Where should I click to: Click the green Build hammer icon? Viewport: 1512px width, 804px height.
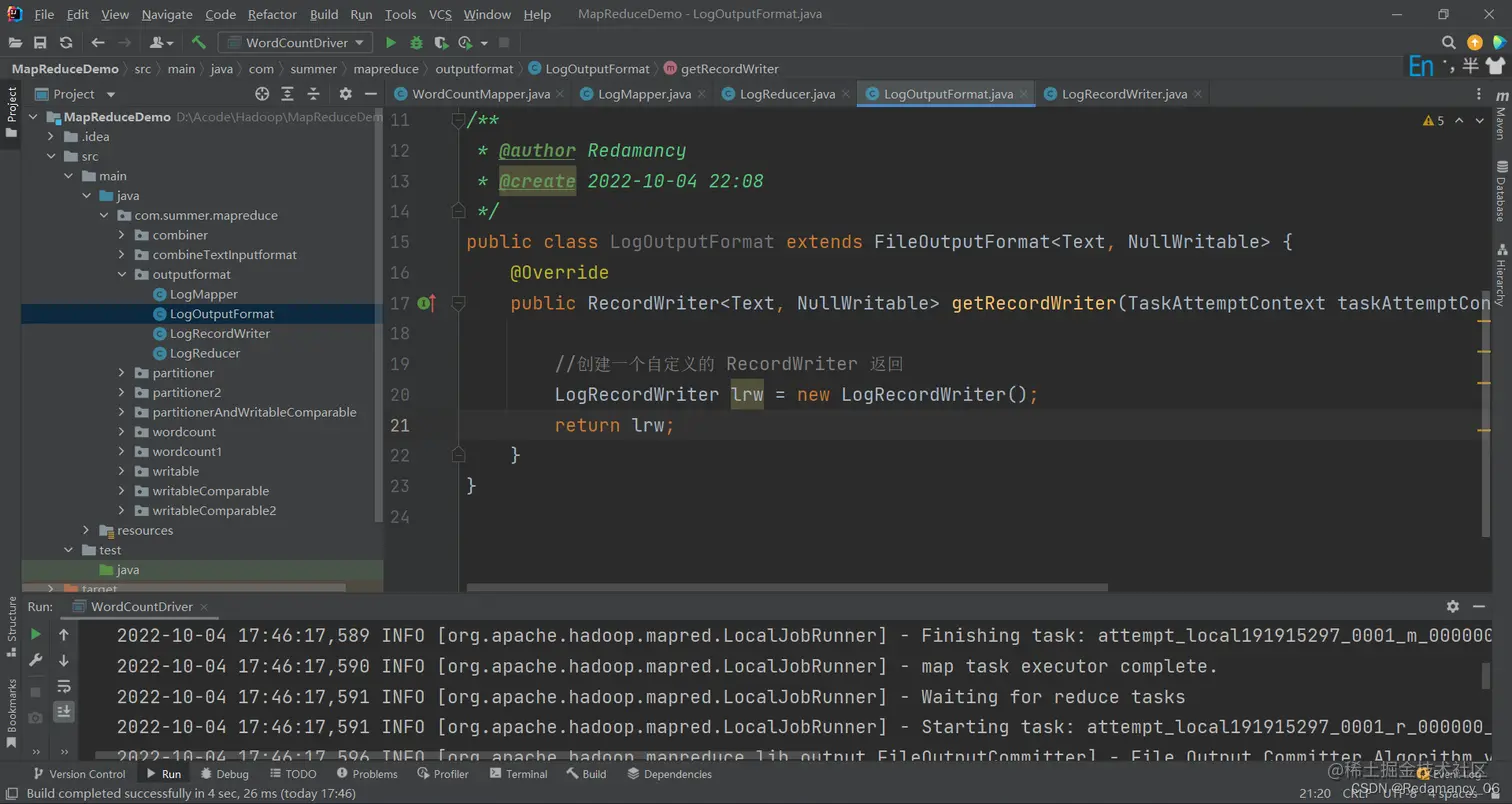(199, 42)
